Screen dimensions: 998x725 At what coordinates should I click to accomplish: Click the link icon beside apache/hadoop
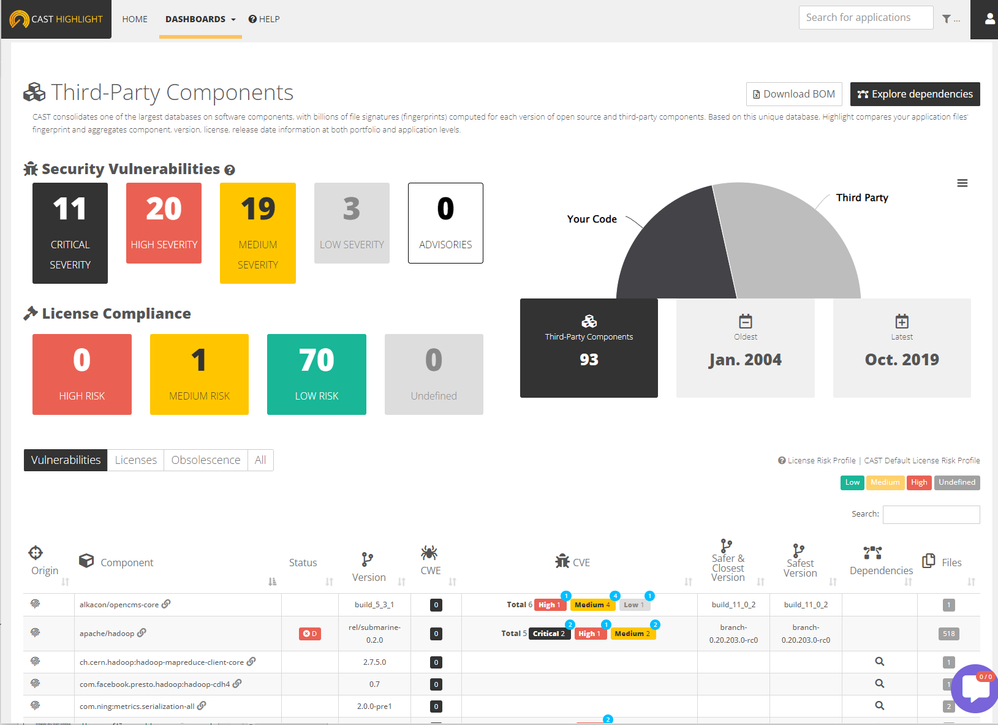click(142, 633)
